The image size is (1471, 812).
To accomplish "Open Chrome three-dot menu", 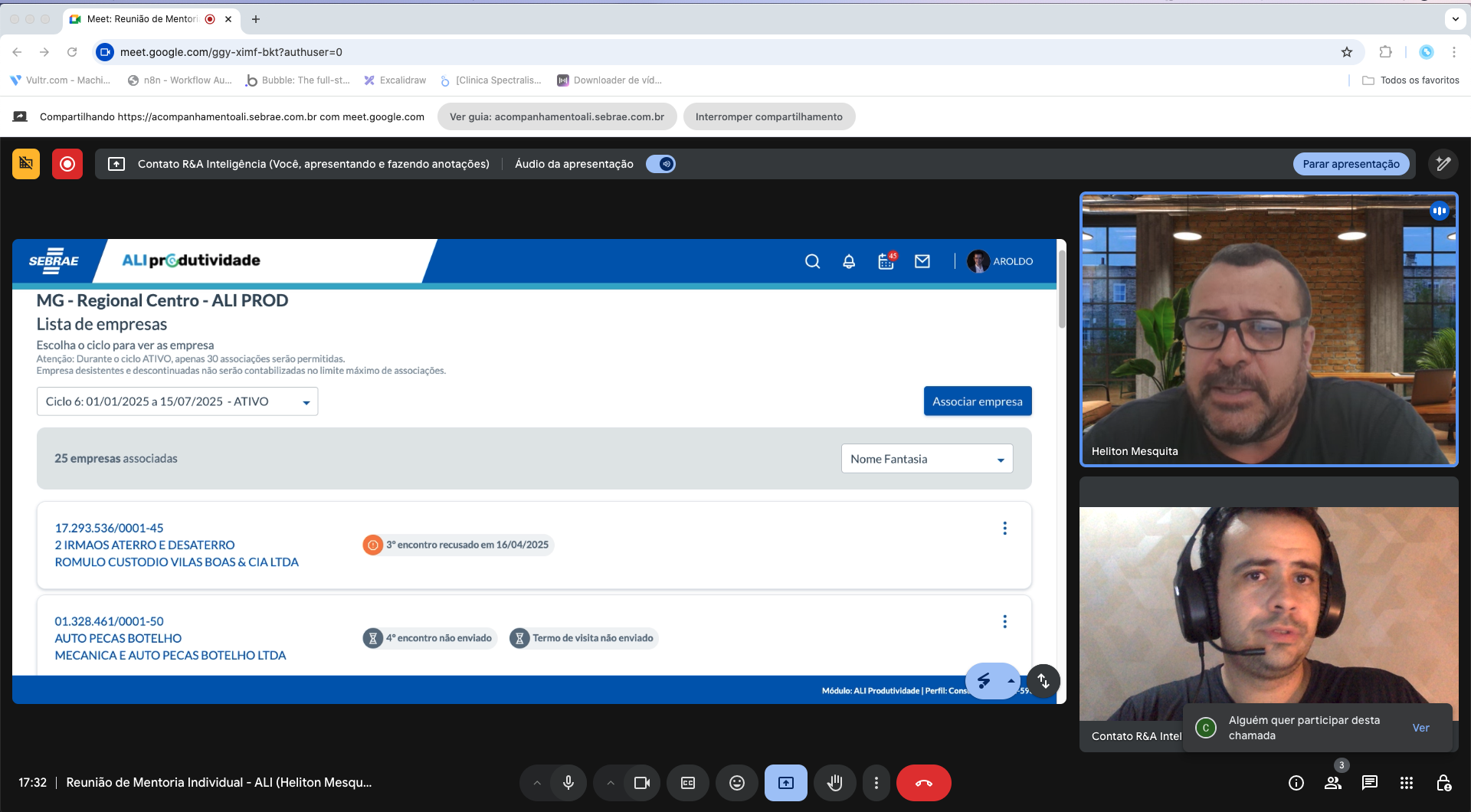I will click(1453, 52).
